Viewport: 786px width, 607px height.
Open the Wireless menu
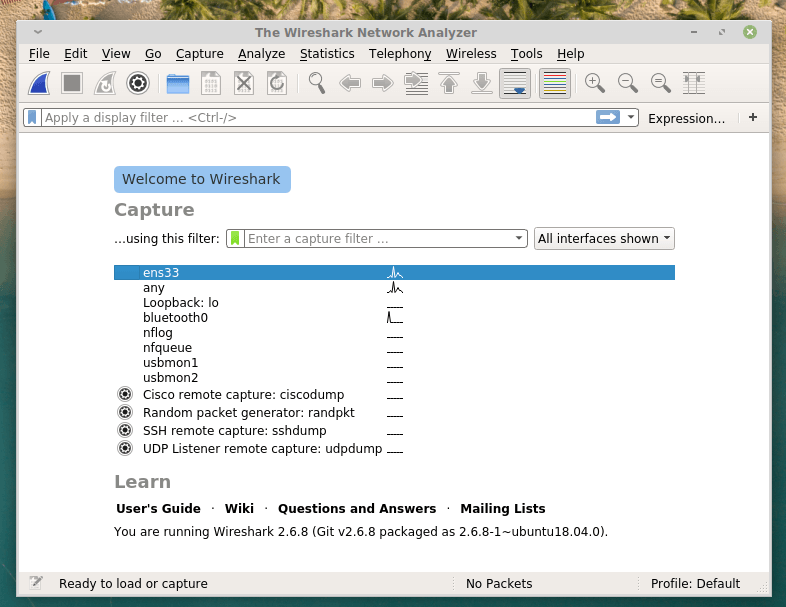471,54
